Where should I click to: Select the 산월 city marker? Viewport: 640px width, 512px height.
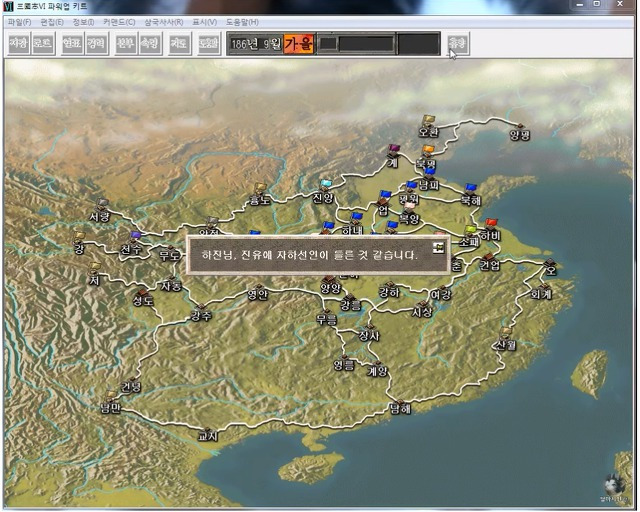pyautogui.click(x=506, y=340)
